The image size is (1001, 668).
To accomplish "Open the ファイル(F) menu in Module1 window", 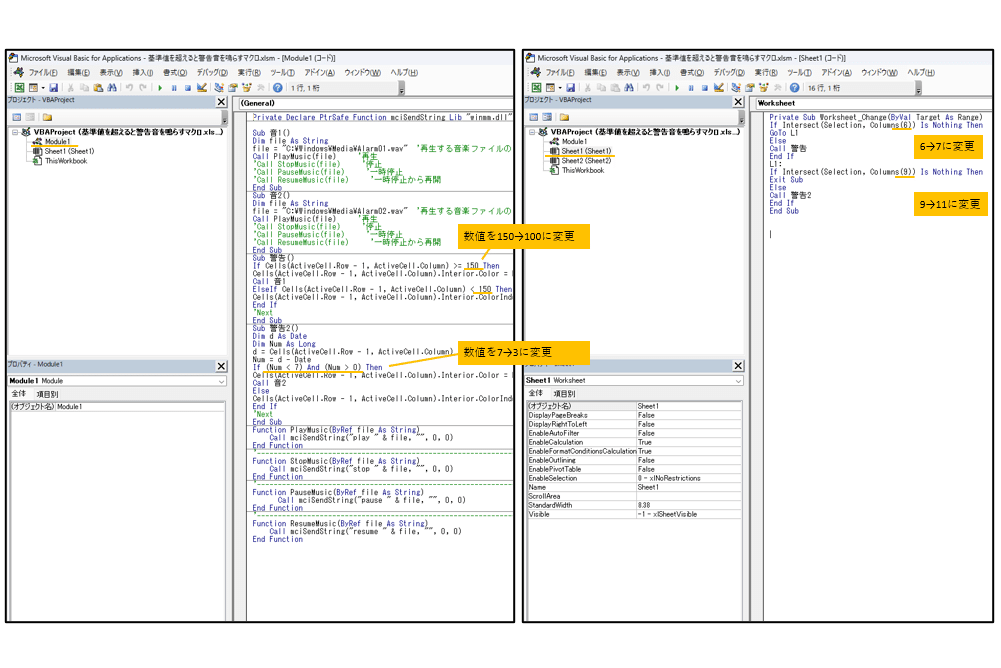I will [x=42, y=73].
